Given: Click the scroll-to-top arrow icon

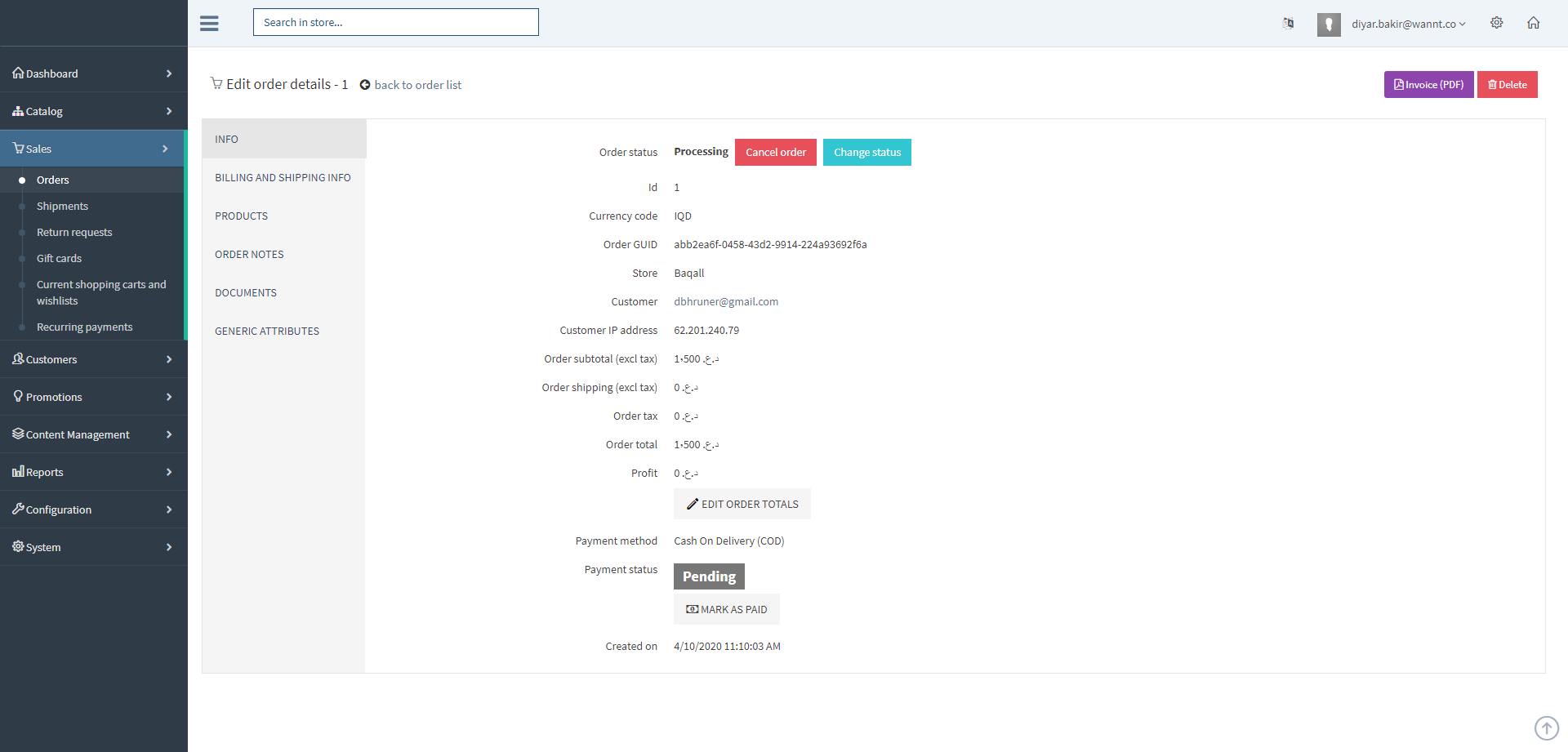Looking at the screenshot, I should coord(1546,728).
